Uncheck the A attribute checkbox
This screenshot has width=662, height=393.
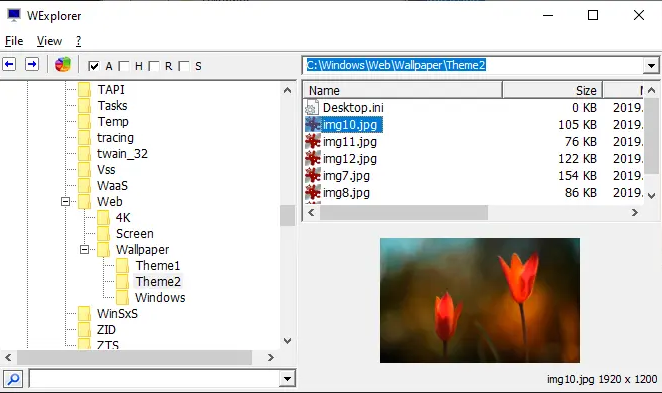click(x=94, y=66)
